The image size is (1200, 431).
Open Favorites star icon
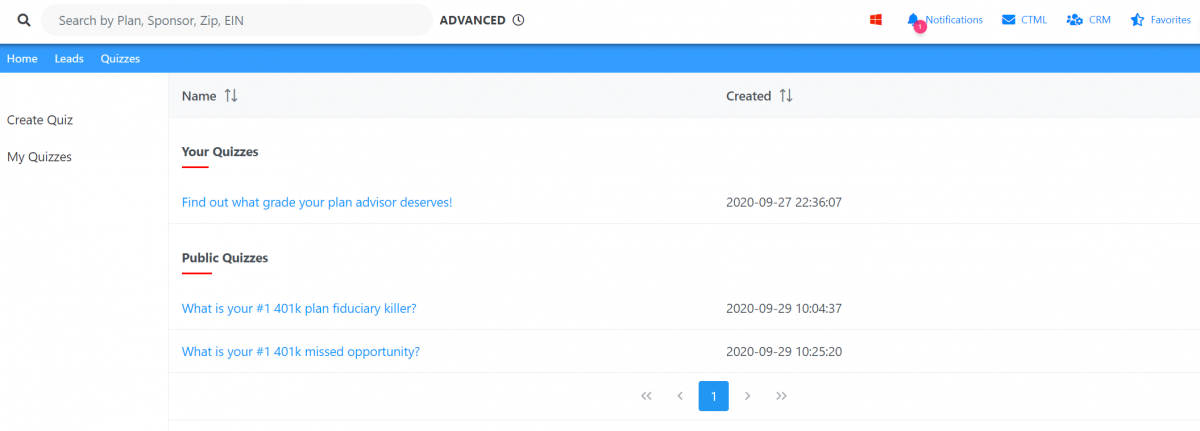tap(1137, 20)
